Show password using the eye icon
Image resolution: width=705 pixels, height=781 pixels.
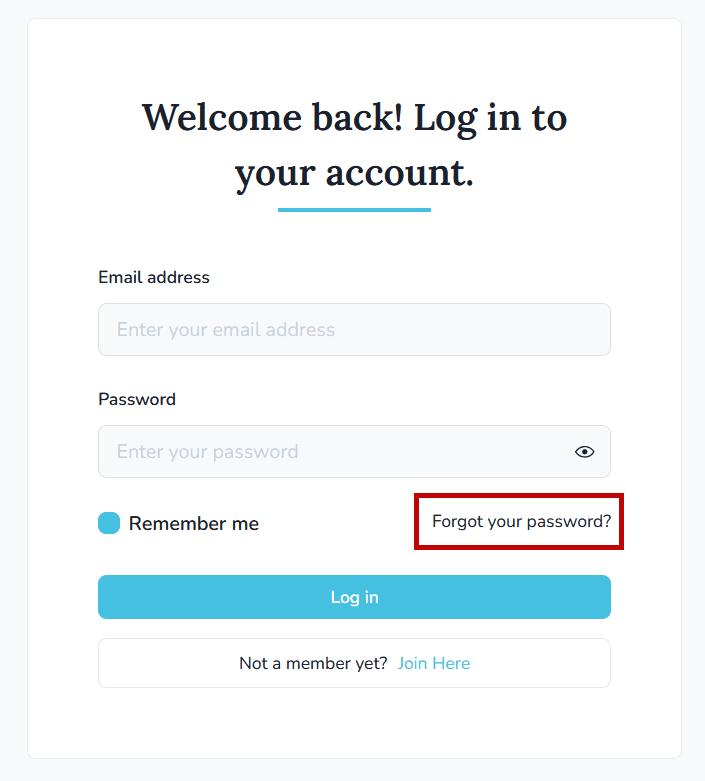(585, 452)
